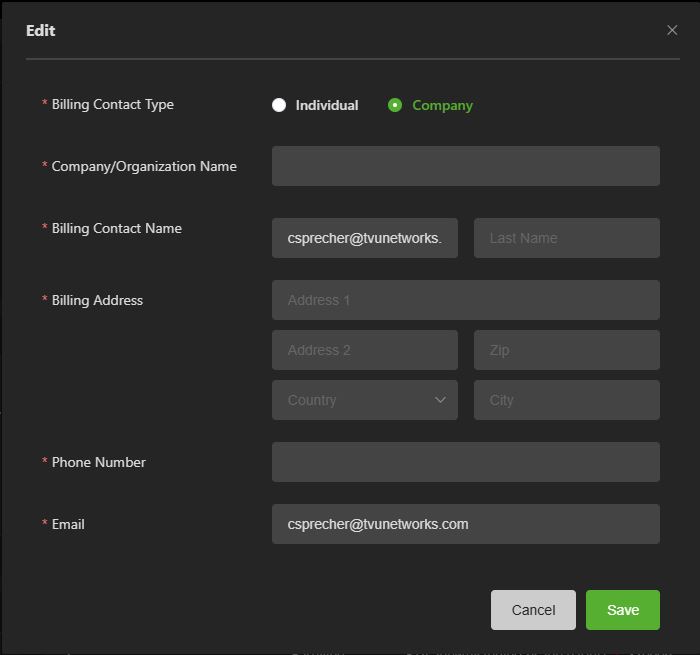Click the Last Name field
The height and width of the screenshot is (655, 700).
567,238
